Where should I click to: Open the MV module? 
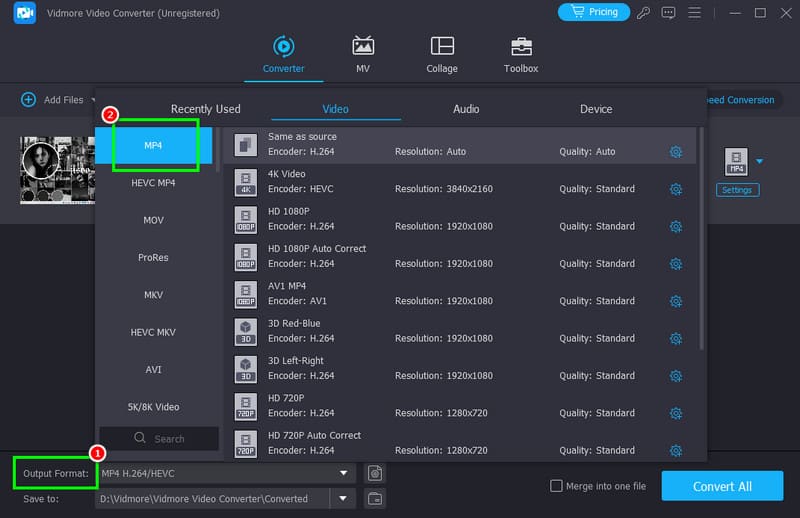pos(363,55)
